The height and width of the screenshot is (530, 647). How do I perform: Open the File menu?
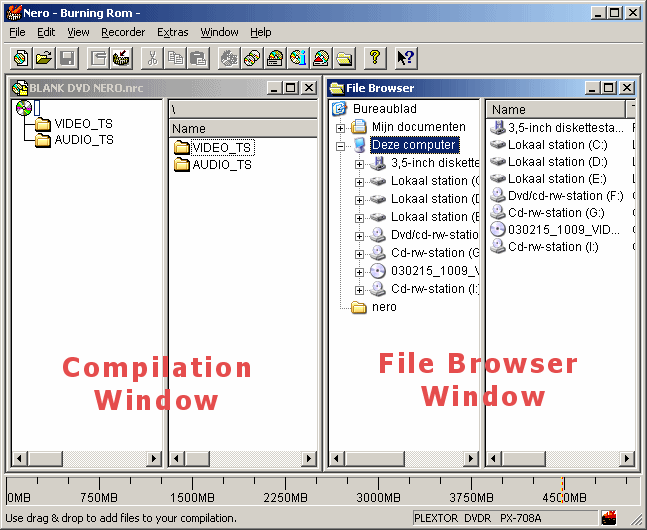[x=17, y=32]
